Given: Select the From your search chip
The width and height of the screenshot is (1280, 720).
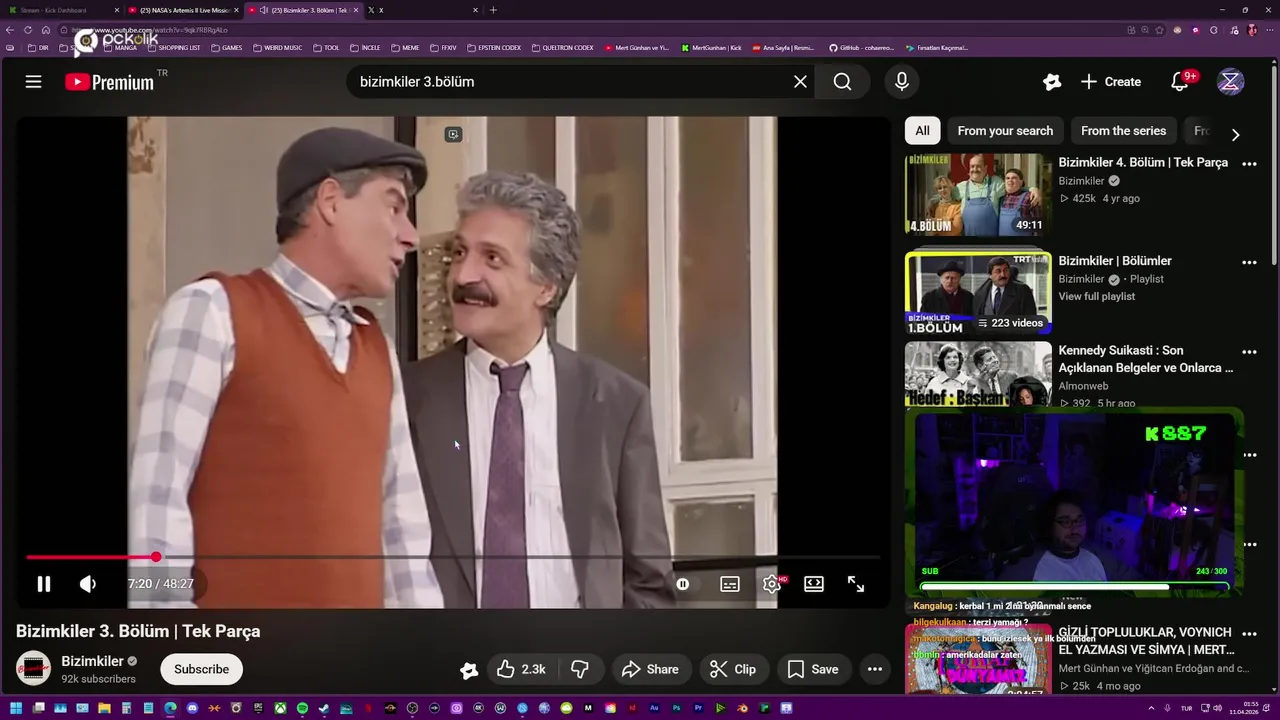Looking at the screenshot, I should (x=1005, y=131).
